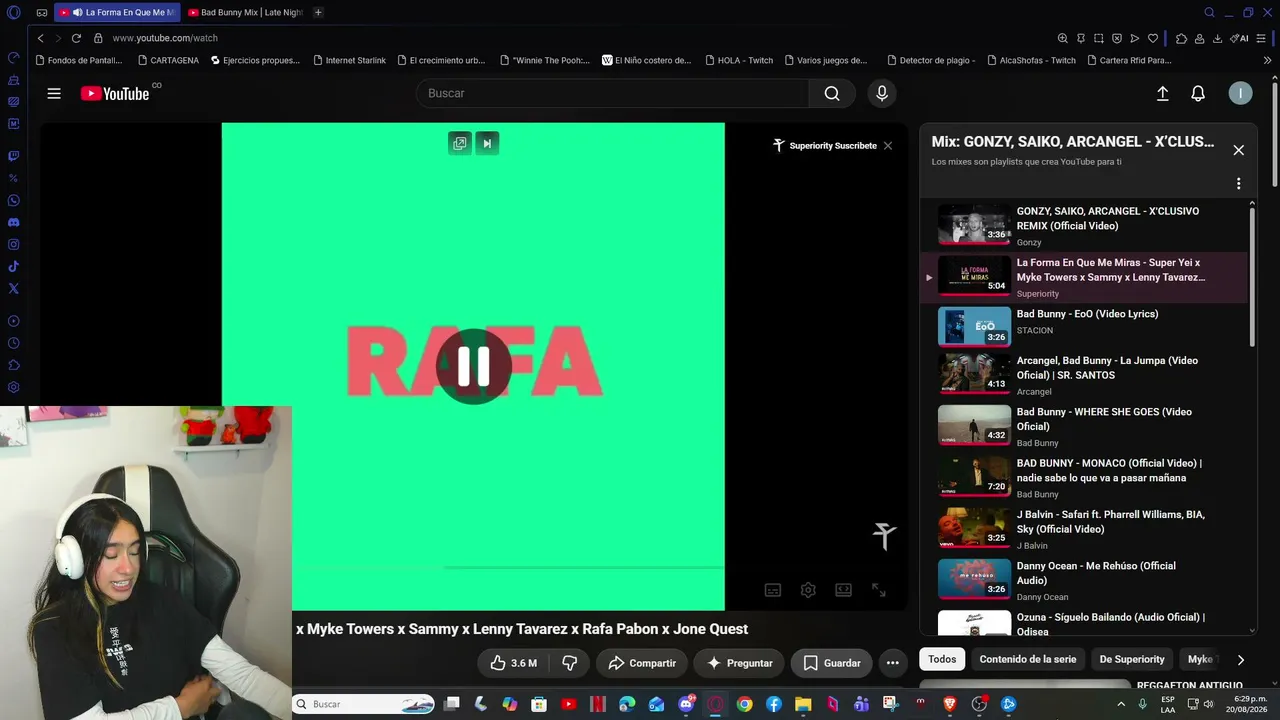The image size is (1280, 720).
Task: Open the player icon in Opera sidebar
Action: [14, 321]
